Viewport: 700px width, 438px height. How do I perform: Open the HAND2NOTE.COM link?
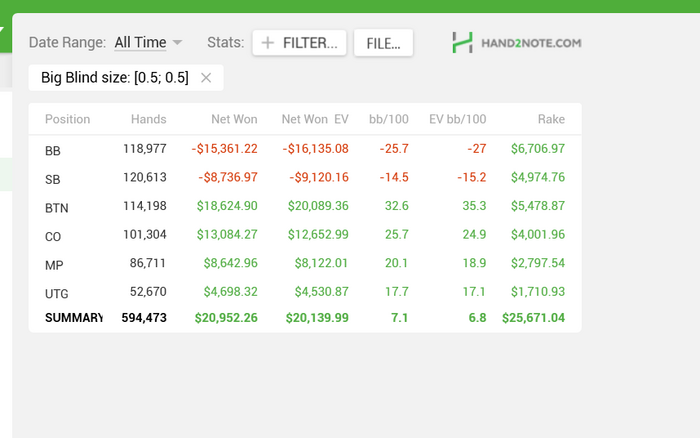pos(531,43)
